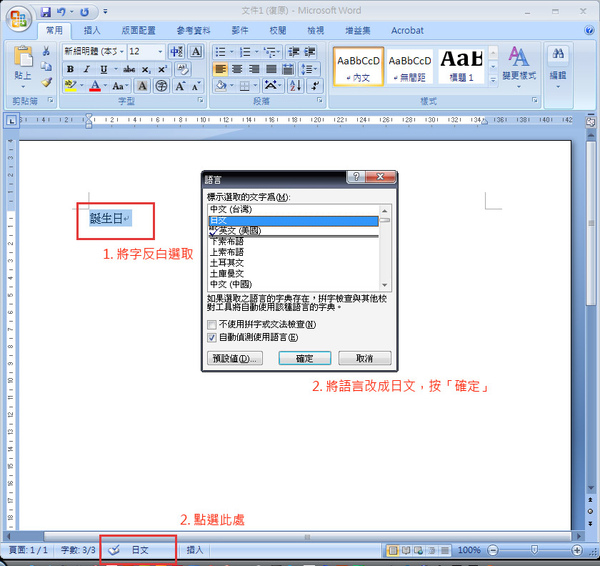The height and width of the screenshot is (566, 600).
Task: Sort paragraphs A to Z
Action: coord(295,86)
